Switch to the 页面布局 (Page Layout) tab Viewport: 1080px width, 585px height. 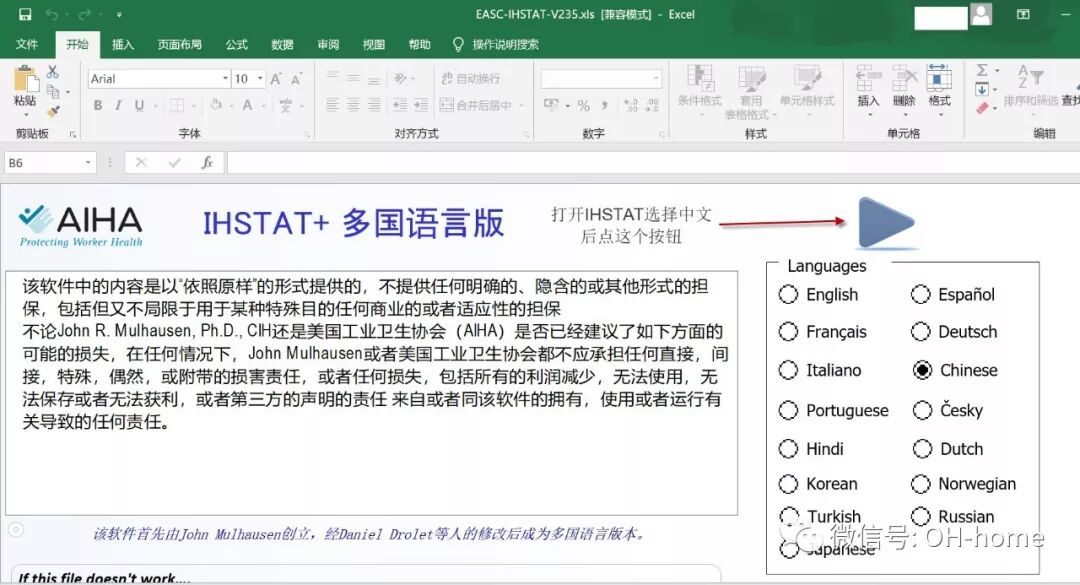[180, 44]
